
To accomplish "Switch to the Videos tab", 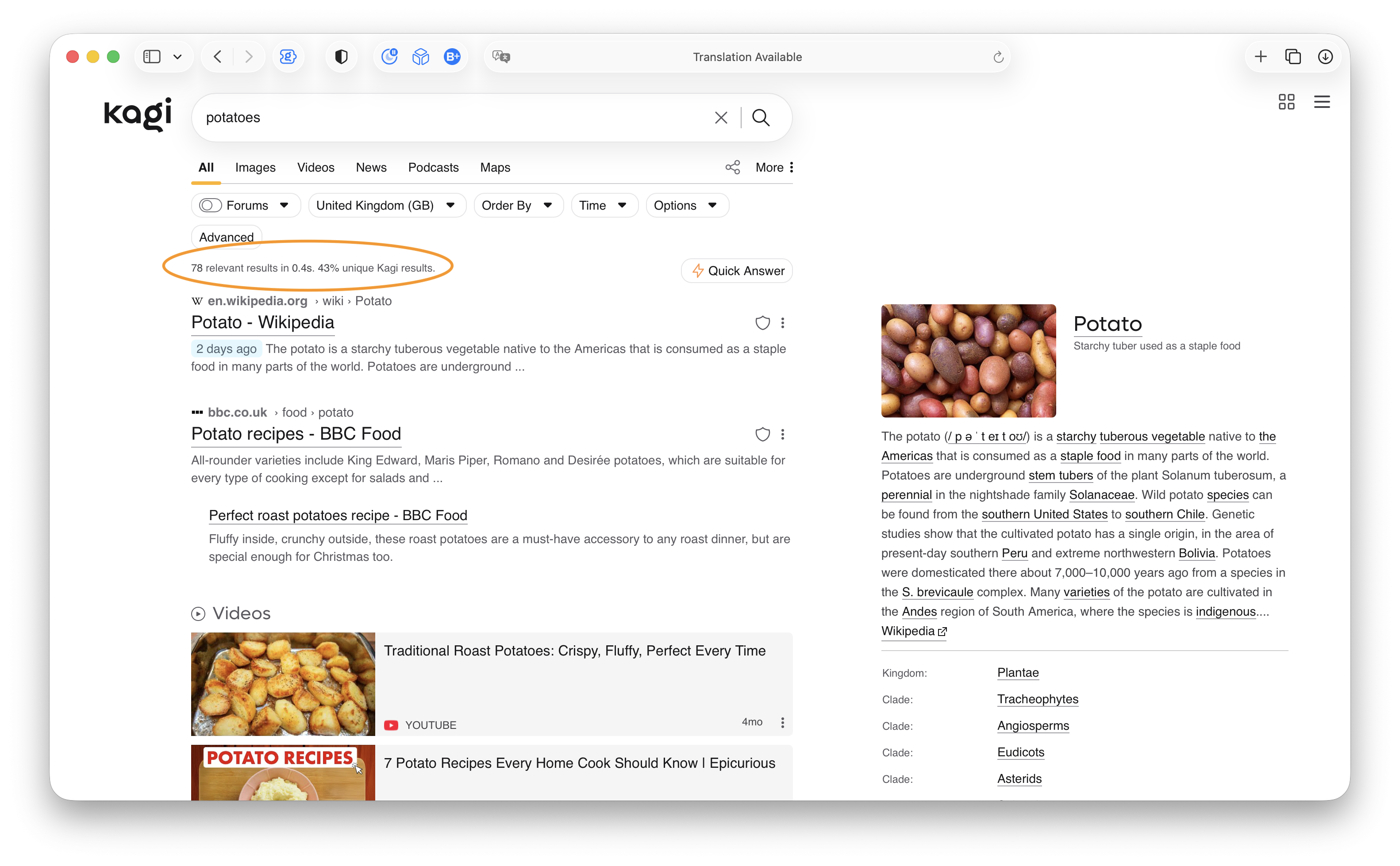I will pyautogui.click(x=315, y=167).
